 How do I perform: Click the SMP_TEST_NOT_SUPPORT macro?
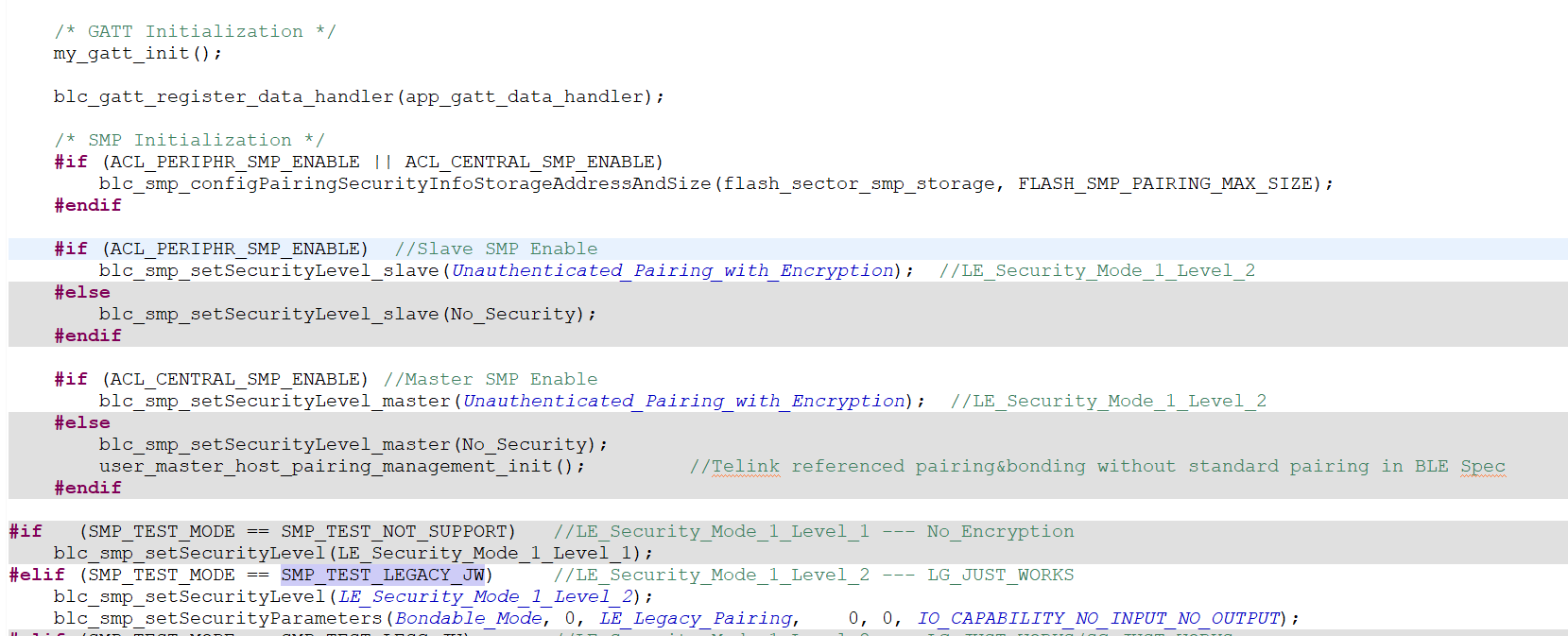point(398,531)
